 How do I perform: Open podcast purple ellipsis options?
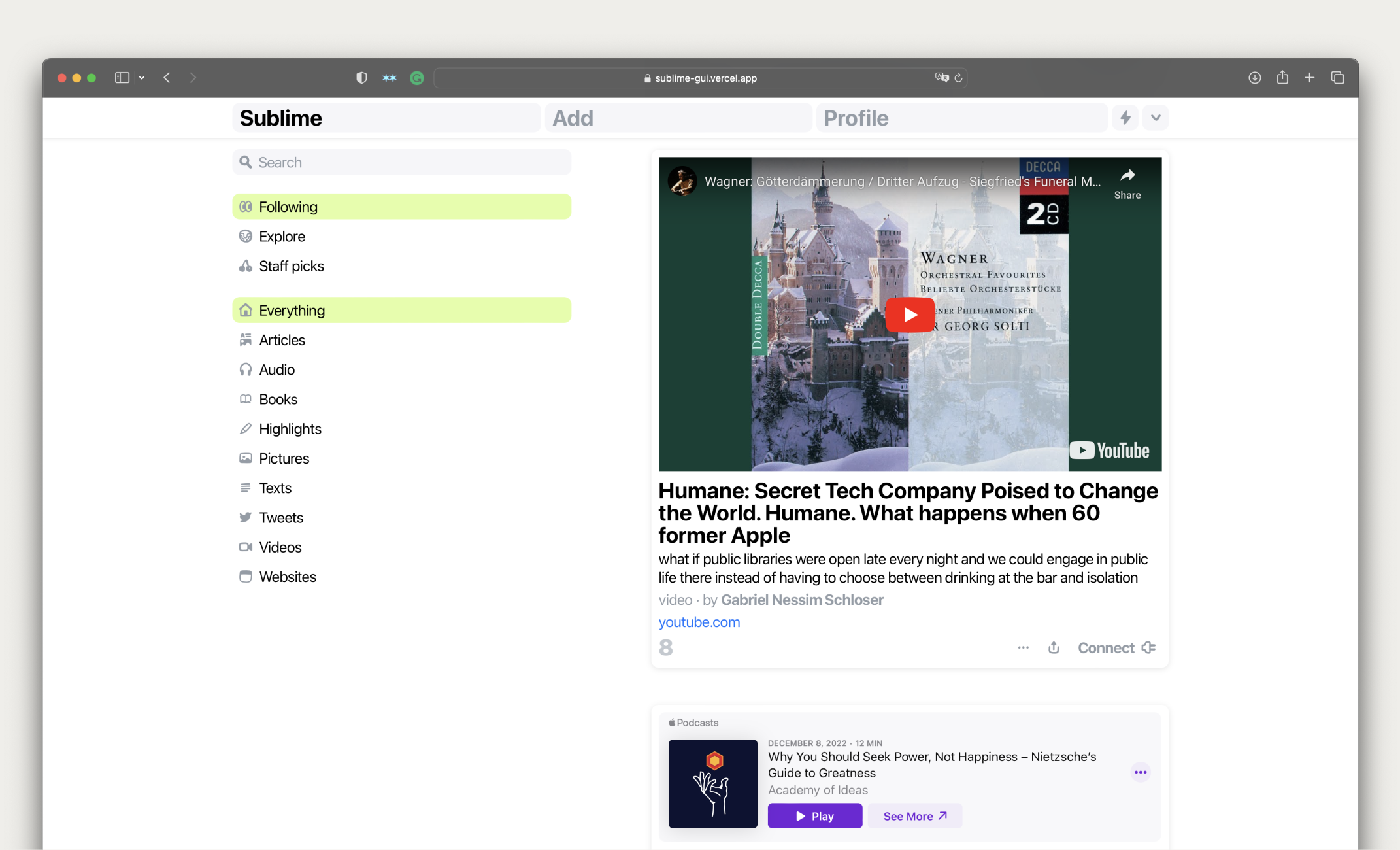1141,772
